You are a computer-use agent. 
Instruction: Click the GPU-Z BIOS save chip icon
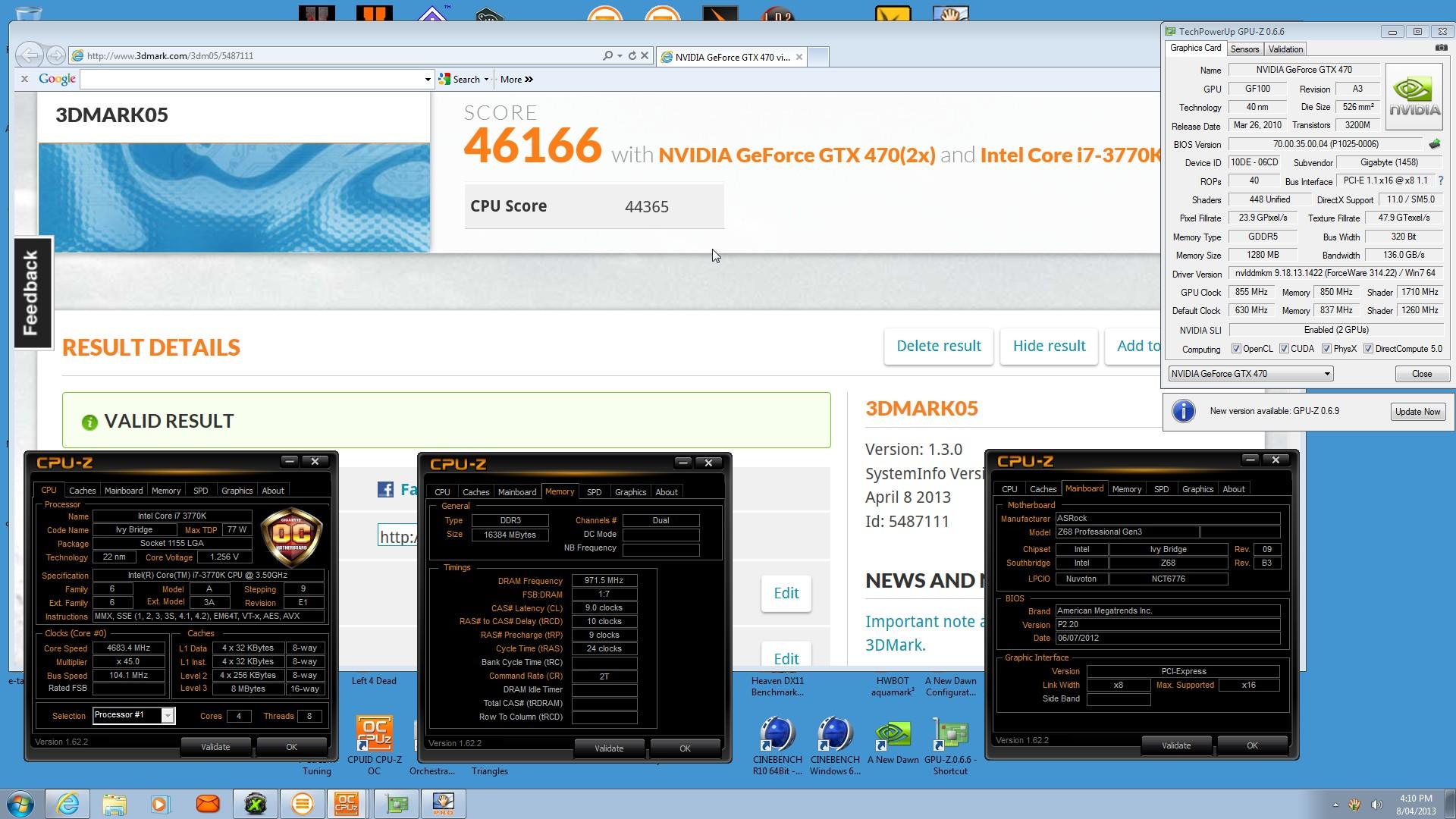coord(1434,144)
